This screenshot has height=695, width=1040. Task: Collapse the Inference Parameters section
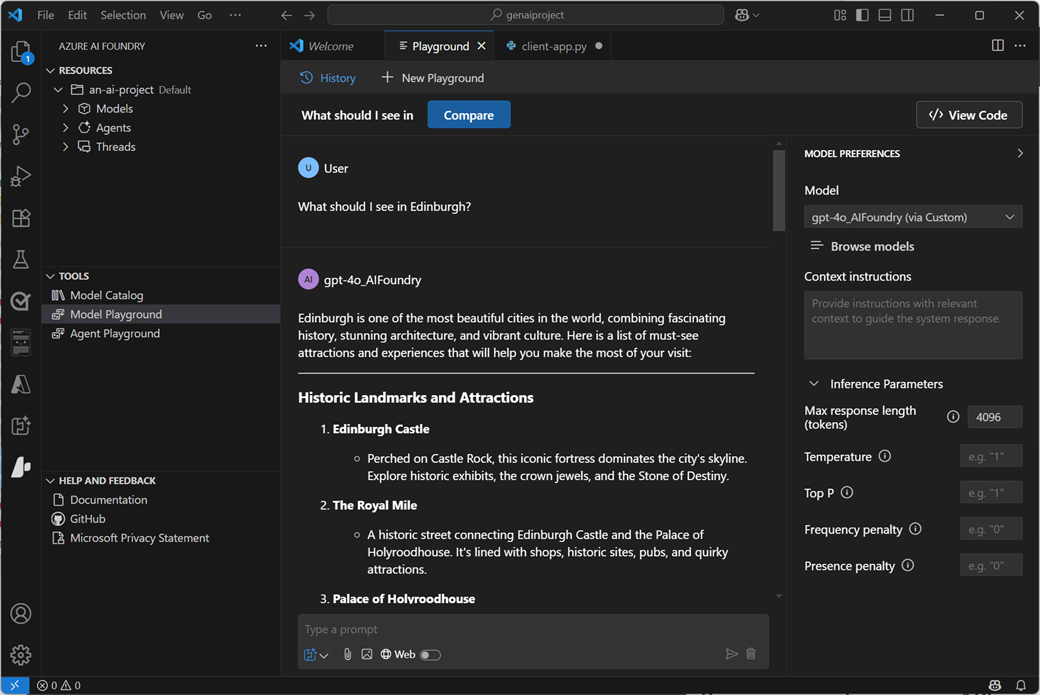[813, 383]
